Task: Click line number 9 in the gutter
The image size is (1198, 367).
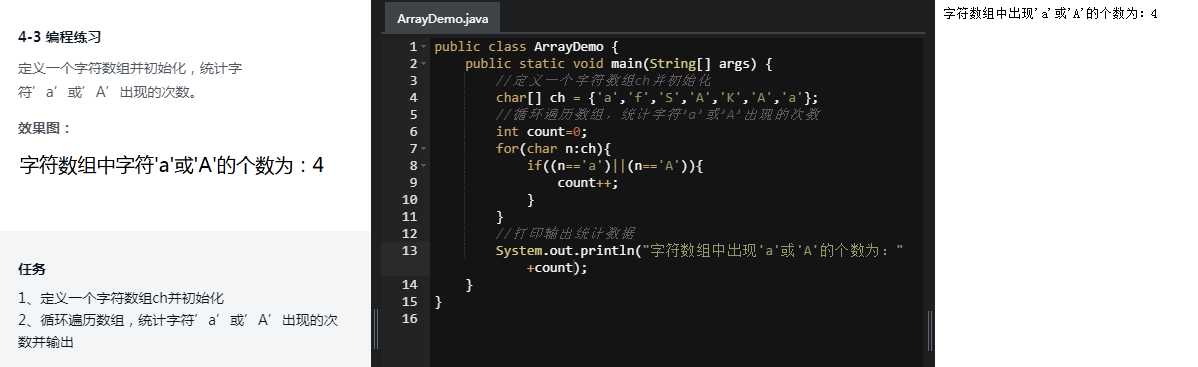Action: pyautogui.click(x=413, y=182)
